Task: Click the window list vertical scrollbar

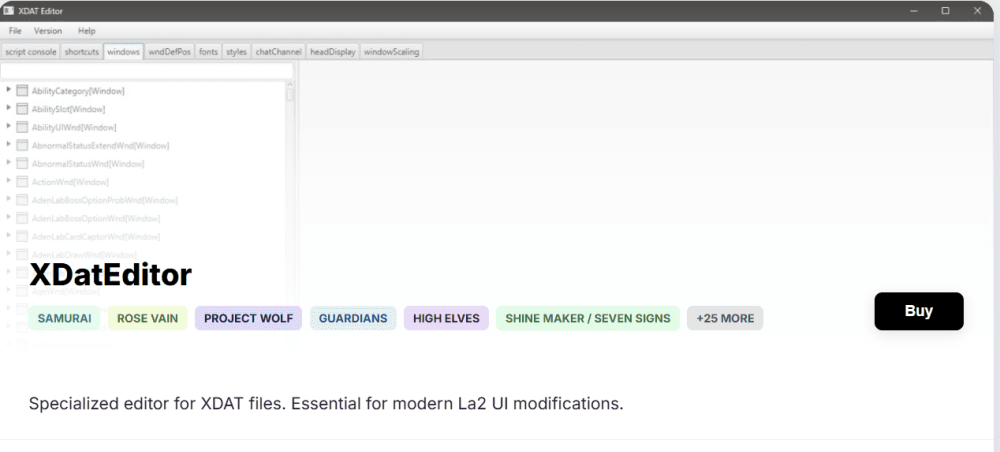Action: point(291,150)
